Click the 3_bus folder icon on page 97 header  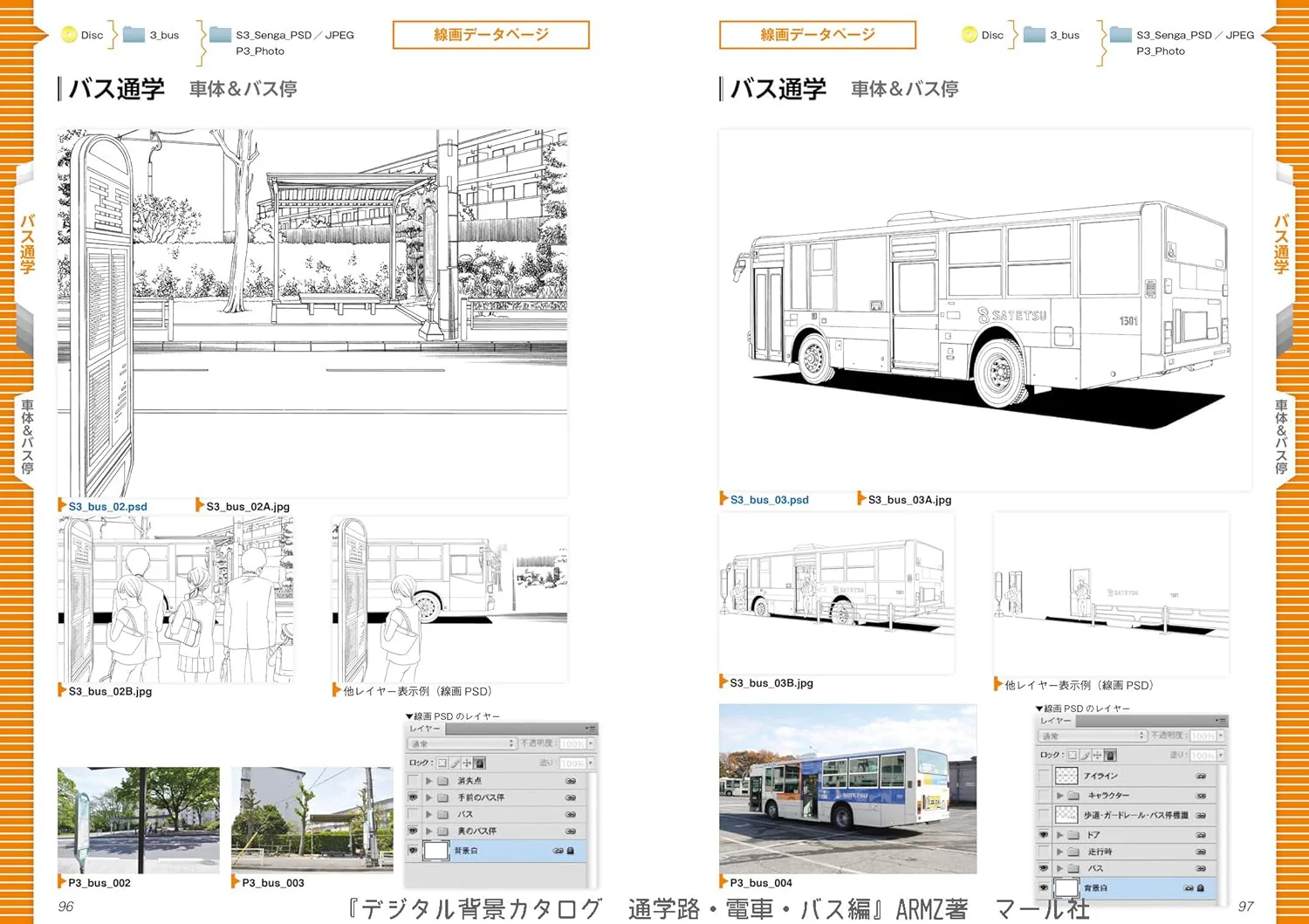tap(1034, 35)
